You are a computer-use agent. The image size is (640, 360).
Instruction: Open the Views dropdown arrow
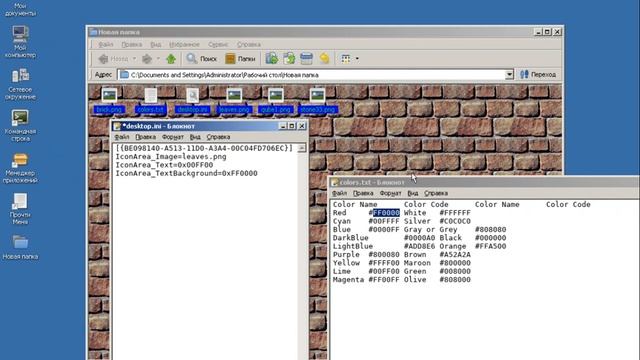tap(357, 59)
